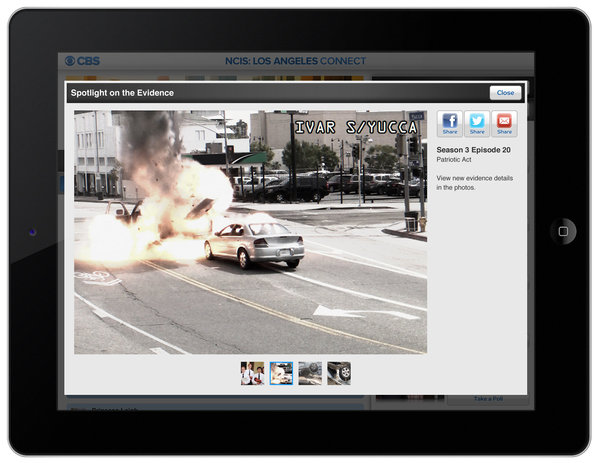Tap the NCIS: Los Angeles Connect title
The height and width of the screenshot is (463, 599).
pyautogui.click(x=295, y=61)
